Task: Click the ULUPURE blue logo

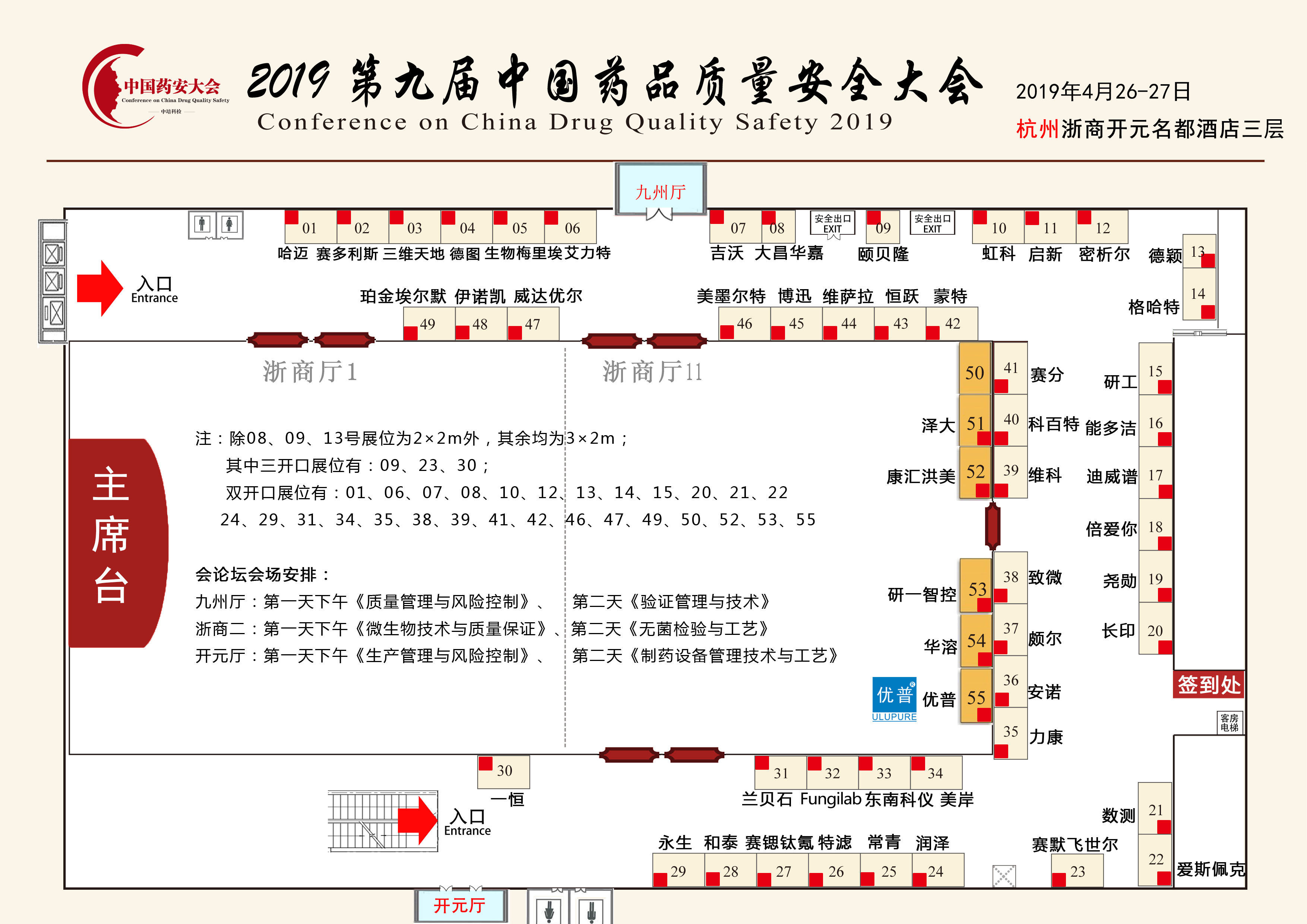Action: (894, 699)
